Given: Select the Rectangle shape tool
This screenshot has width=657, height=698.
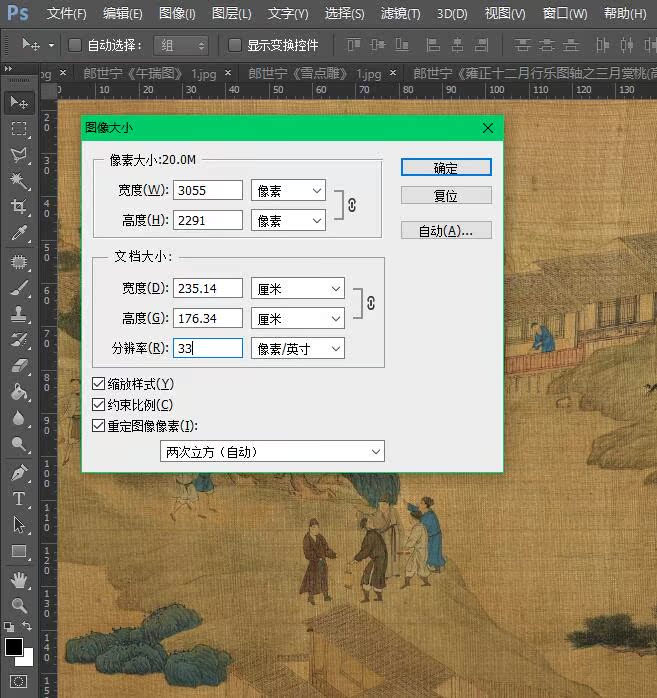Looking at the screenshot, I should [x=19, y=551].
